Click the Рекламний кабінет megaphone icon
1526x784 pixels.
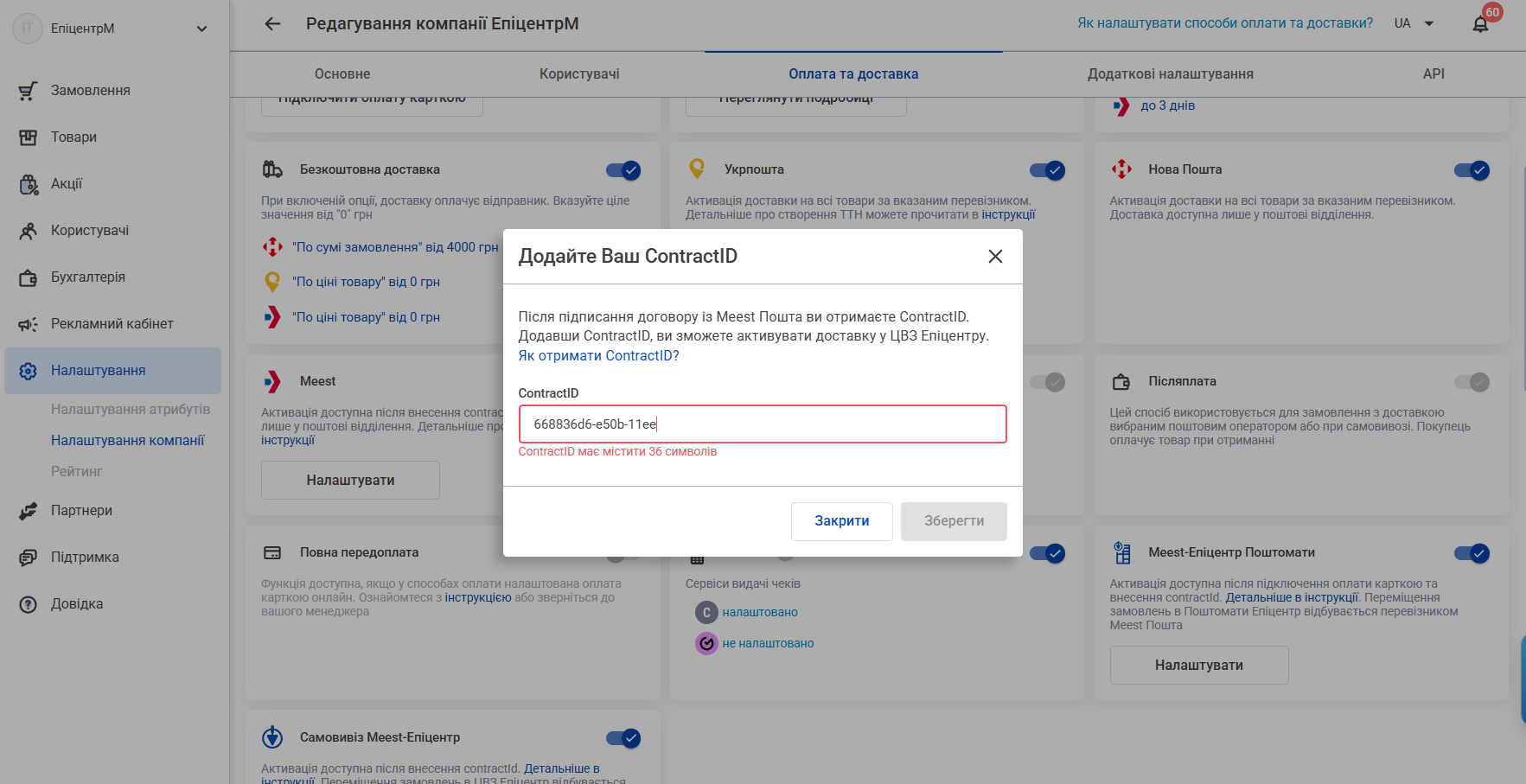tap(28, 324)
